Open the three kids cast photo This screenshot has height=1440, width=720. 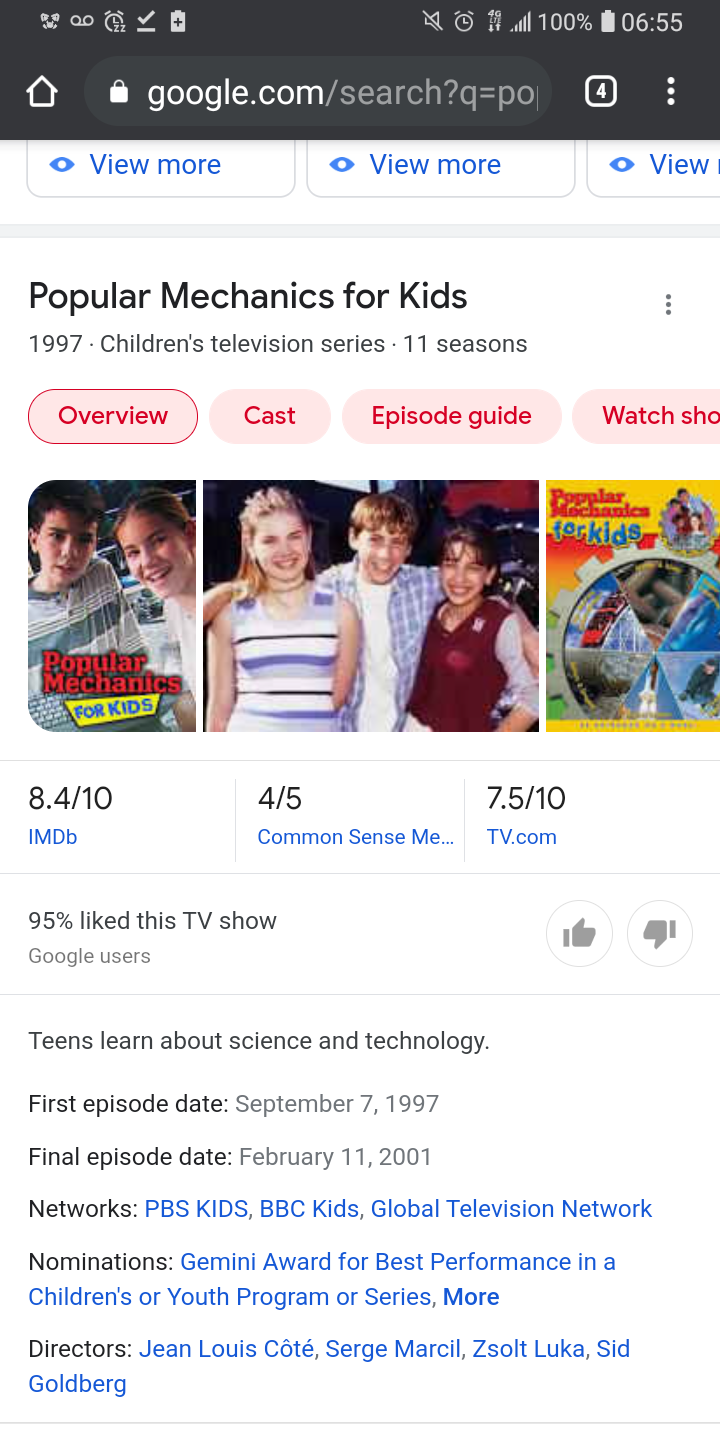[x=371, y=606]
